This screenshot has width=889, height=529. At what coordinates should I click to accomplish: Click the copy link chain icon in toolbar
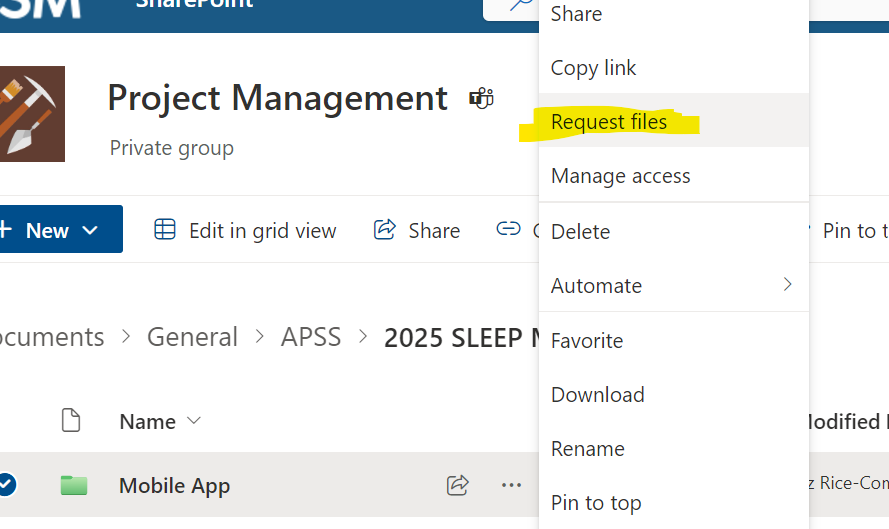click(x=508, y=229)
